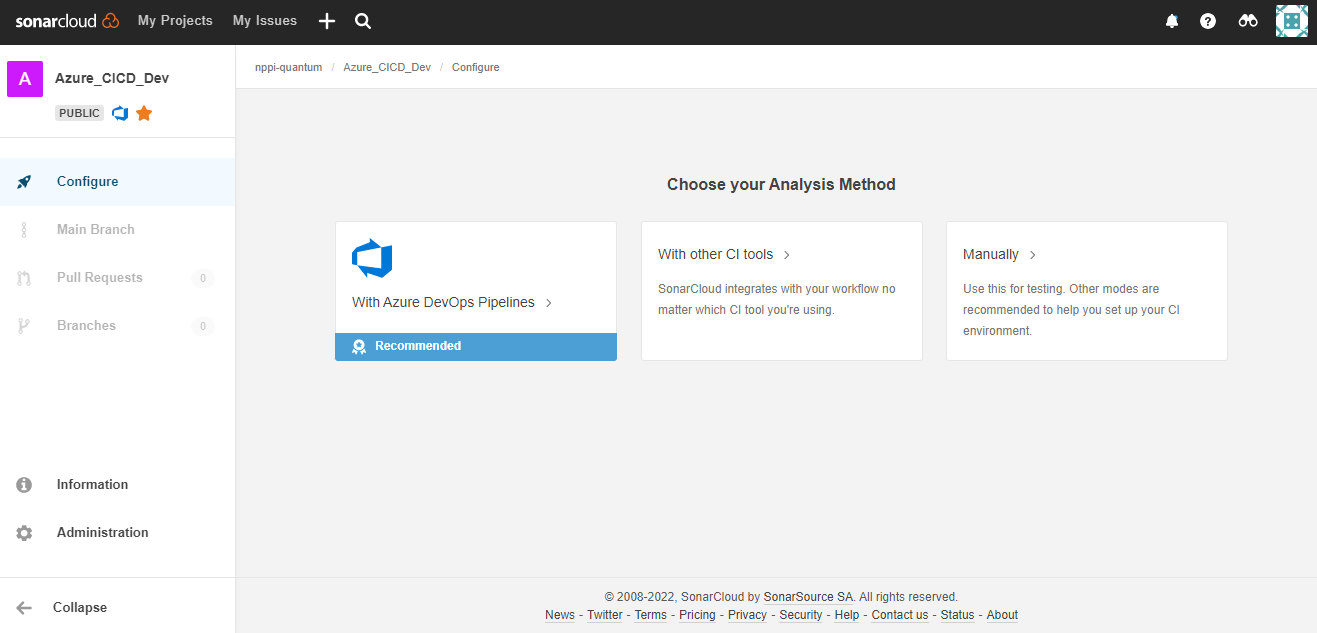The height and width of the screenshot is (633, 1317).
Task: Click the PUBLIC visibility badge
Action: [79, 113]
